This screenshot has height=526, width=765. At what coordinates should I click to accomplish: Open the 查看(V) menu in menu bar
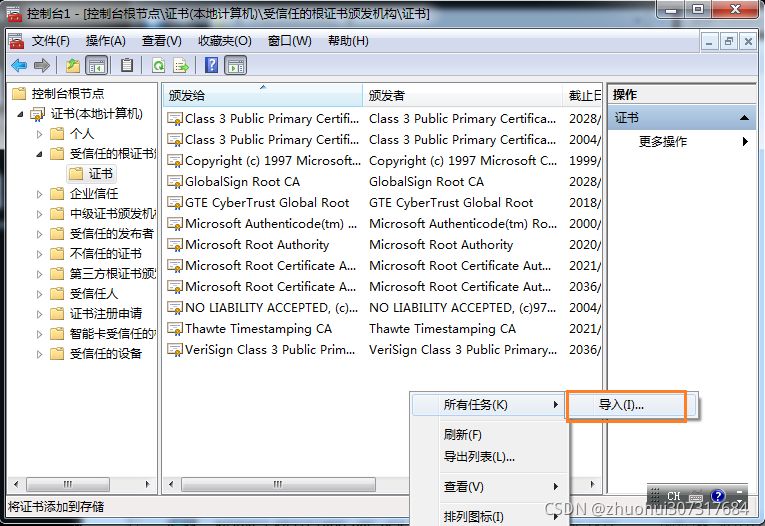[x=161, y=41]
